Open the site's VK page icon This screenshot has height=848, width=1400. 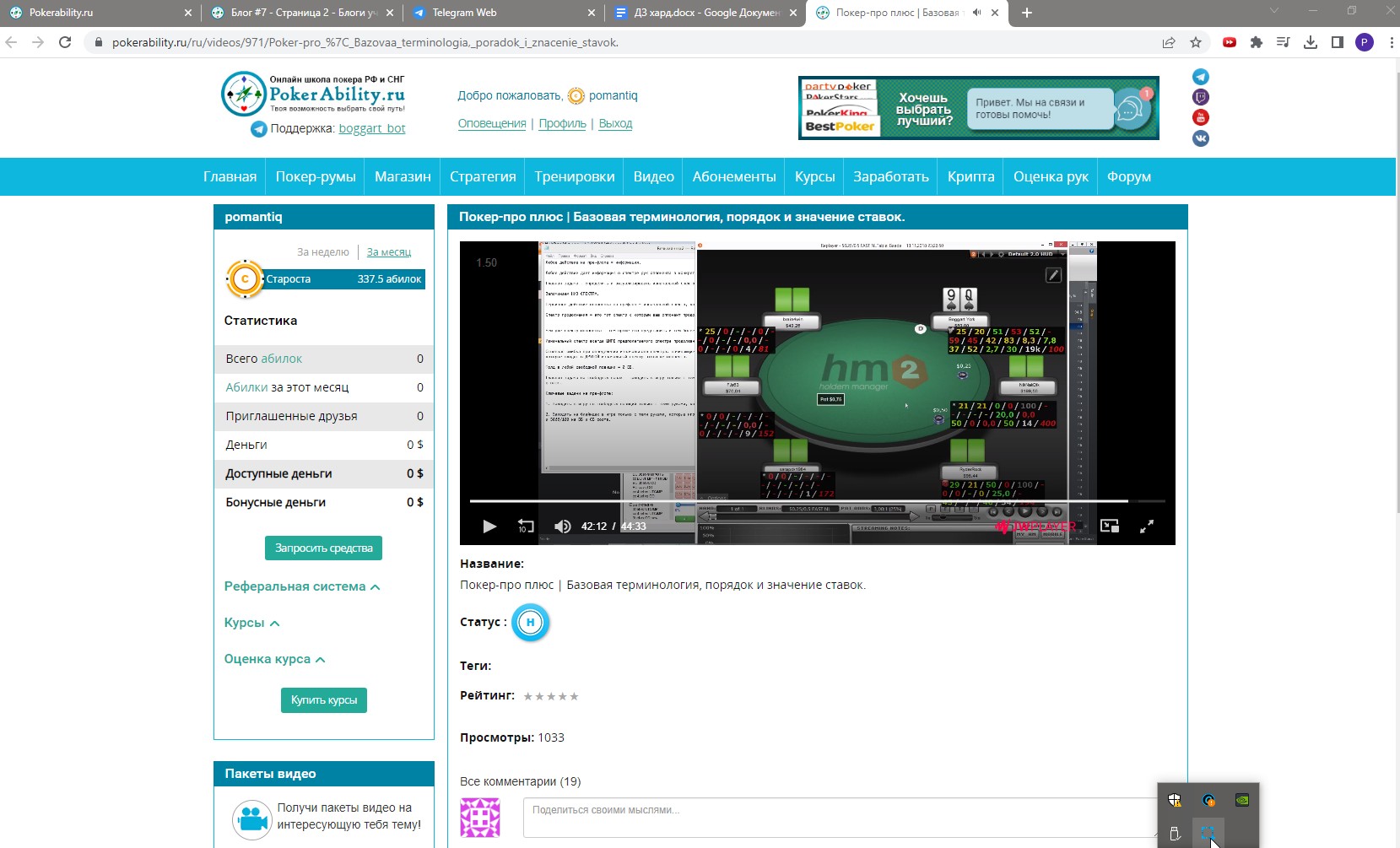point(1201,138)
